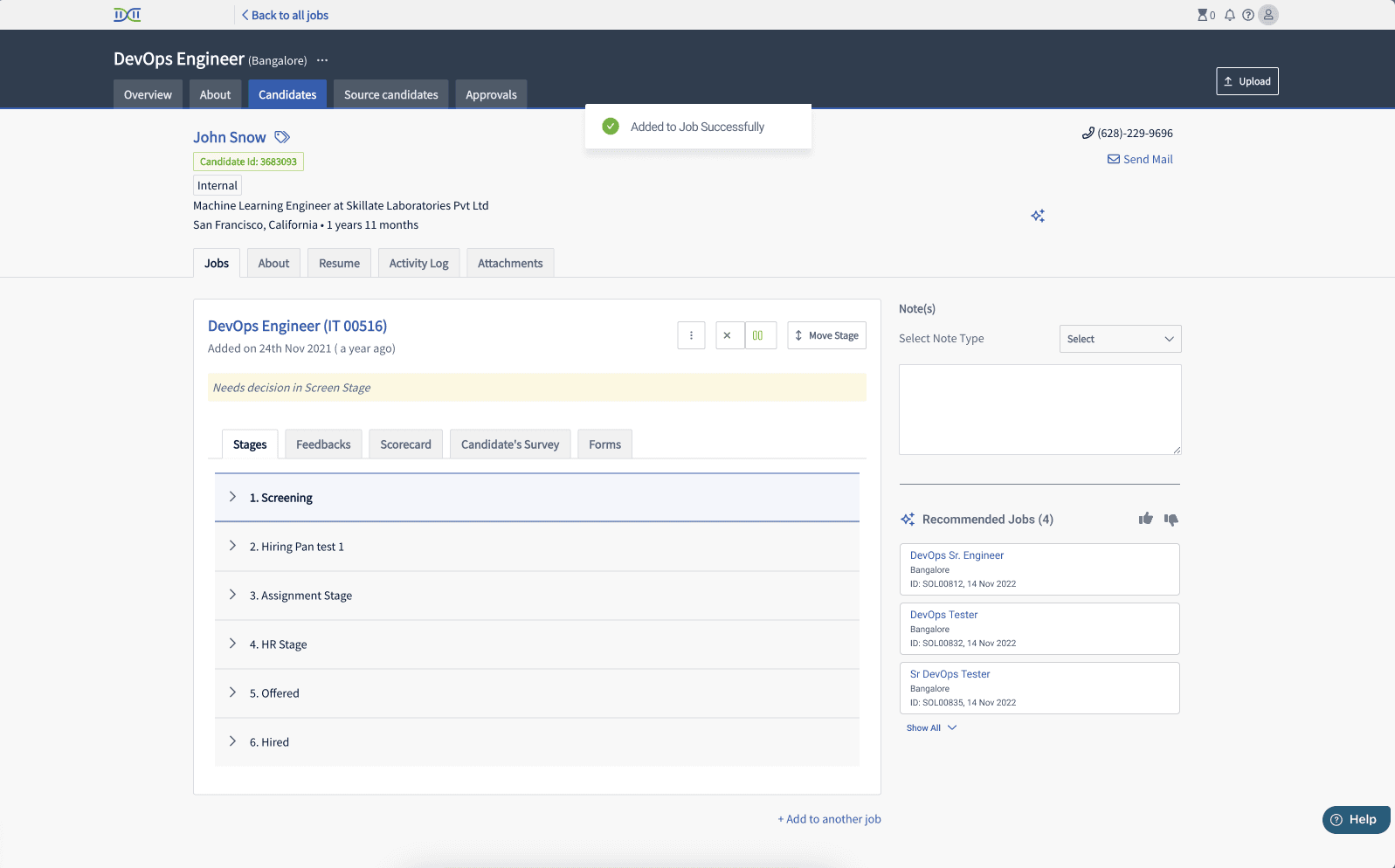Expand the 5. Offered stage

coord(537,693)
